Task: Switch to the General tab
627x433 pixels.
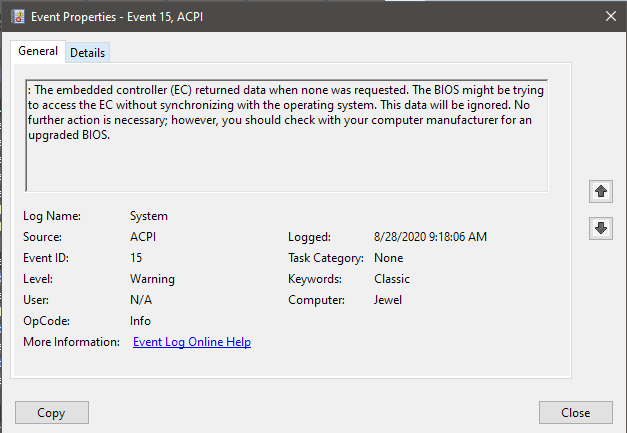Action: pos(38,51)
